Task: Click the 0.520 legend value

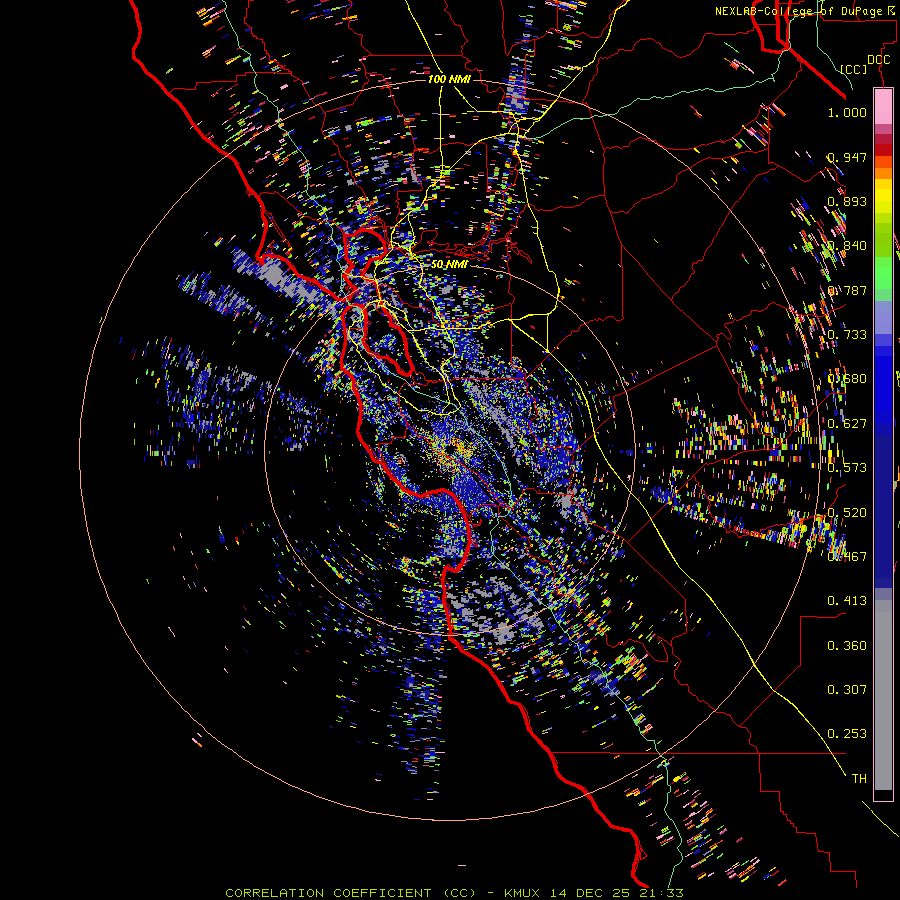Action: coord(847,512)
